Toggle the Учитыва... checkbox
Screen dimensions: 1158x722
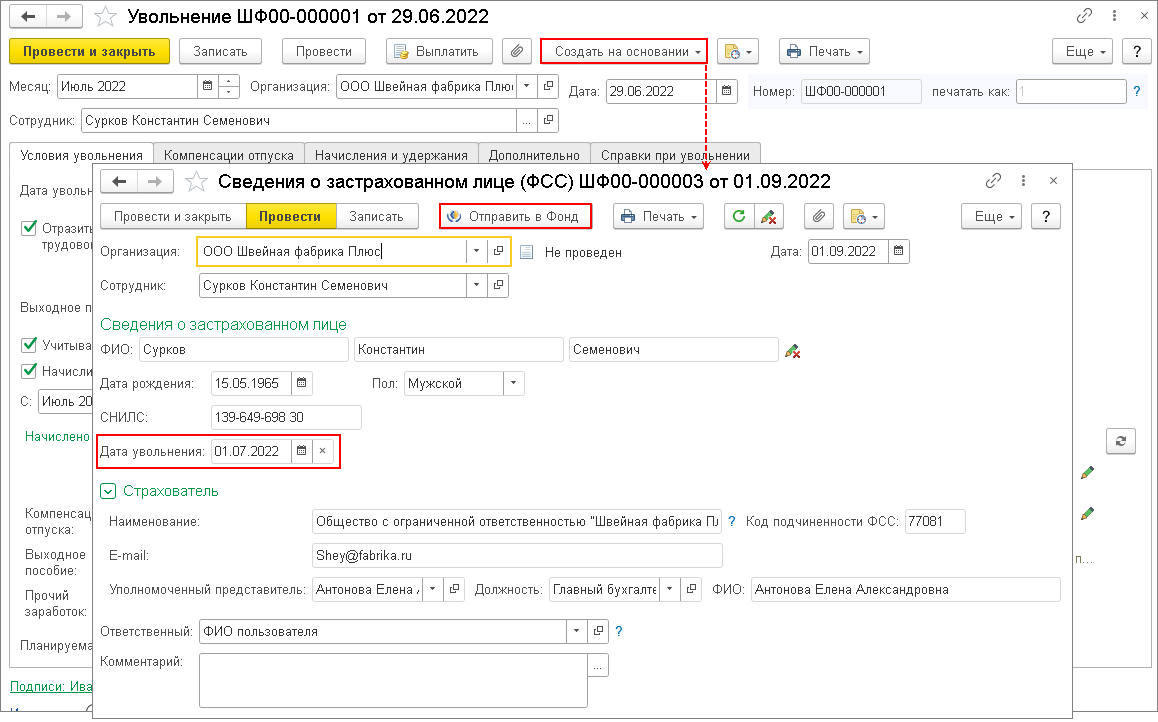pos(29,344)
